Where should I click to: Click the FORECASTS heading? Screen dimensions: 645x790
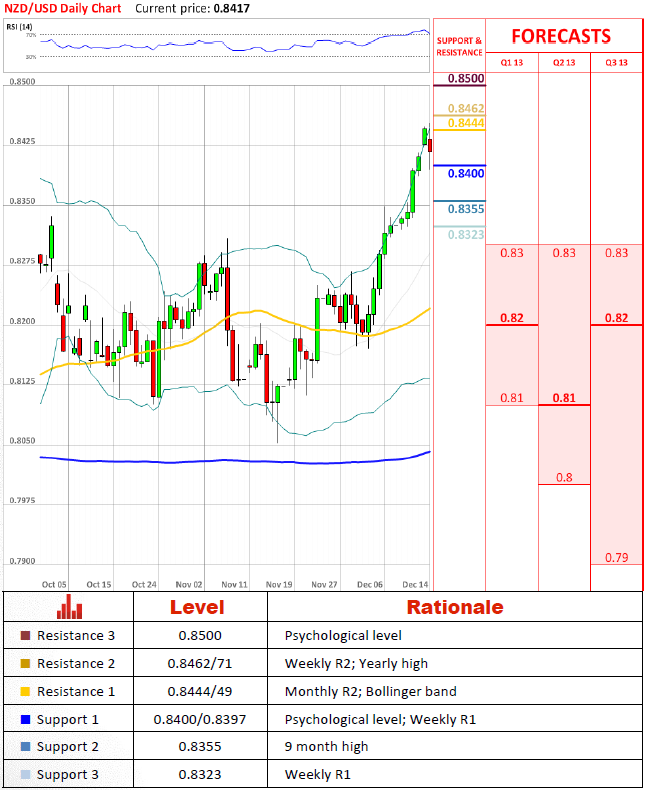tap(561, 36)
